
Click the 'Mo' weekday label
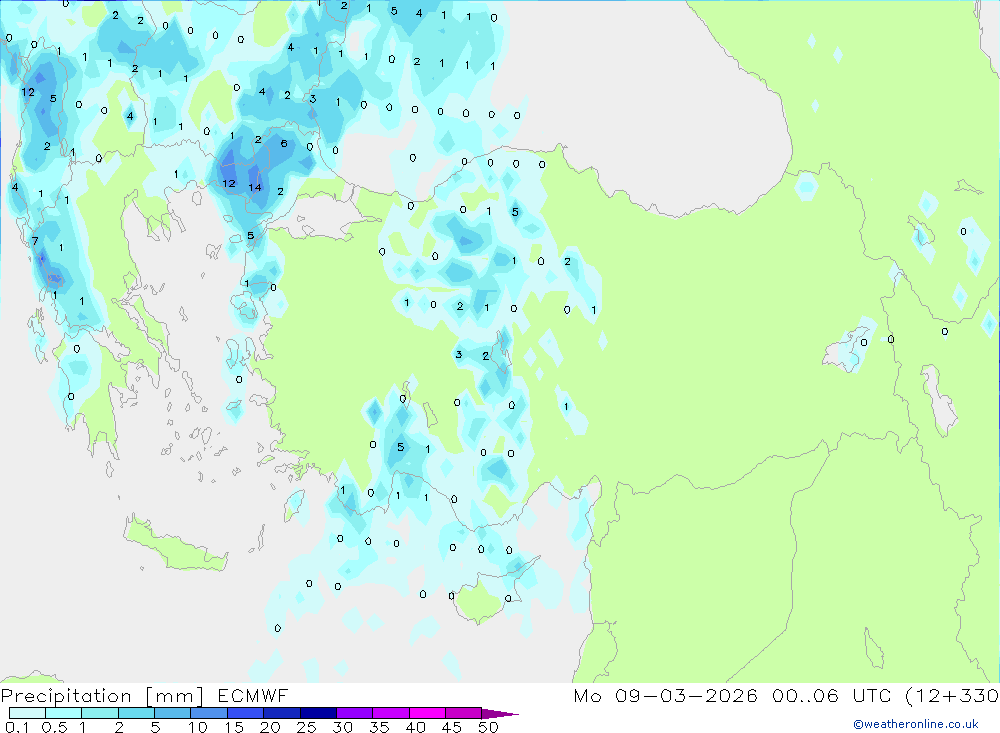587,696
